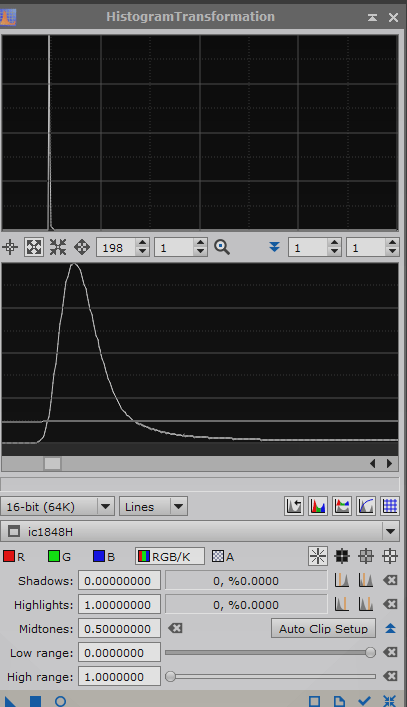Select the green G channel
Viewport: 407px width, 707px height.
pos(60,556)
